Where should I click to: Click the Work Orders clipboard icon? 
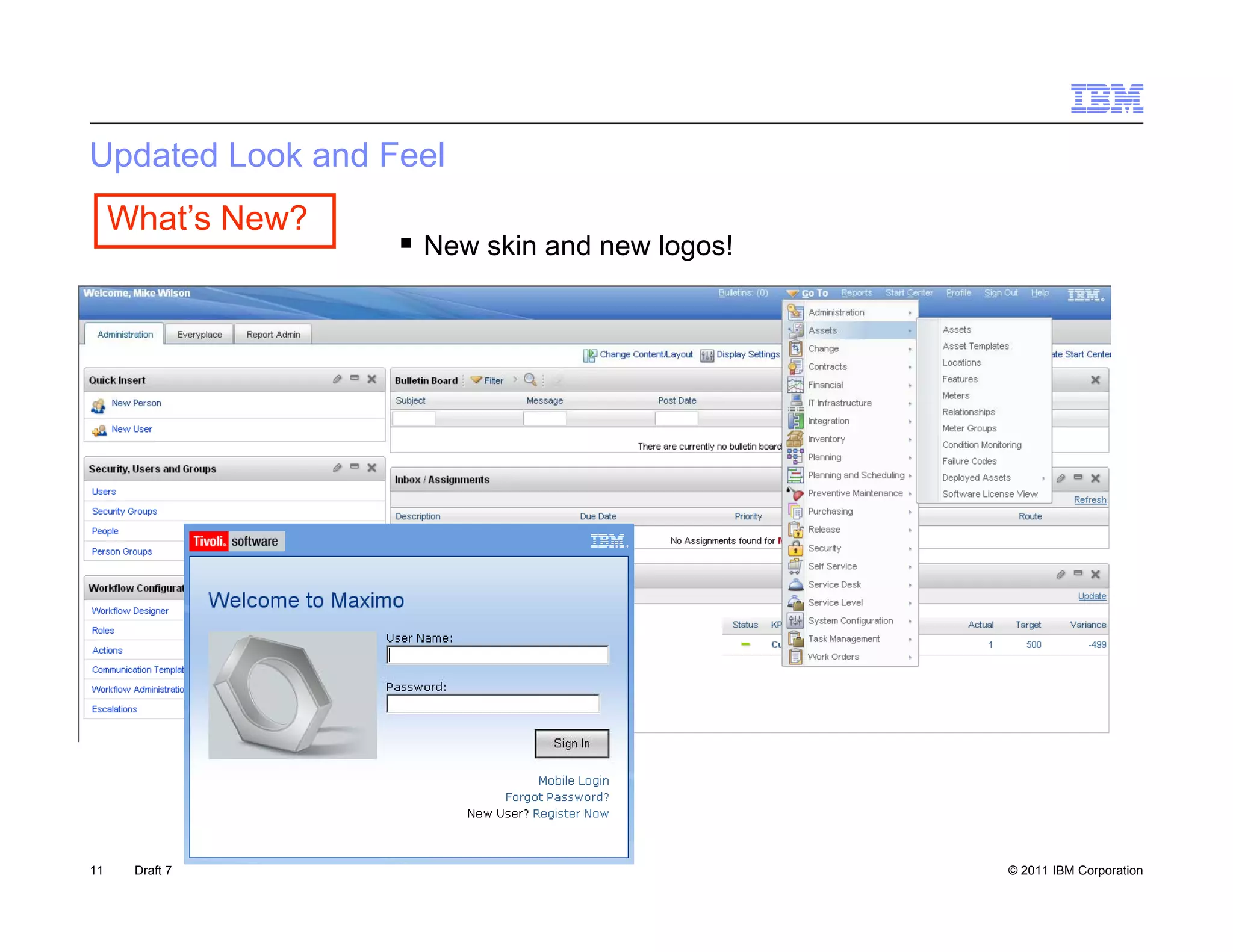point(795,657)
